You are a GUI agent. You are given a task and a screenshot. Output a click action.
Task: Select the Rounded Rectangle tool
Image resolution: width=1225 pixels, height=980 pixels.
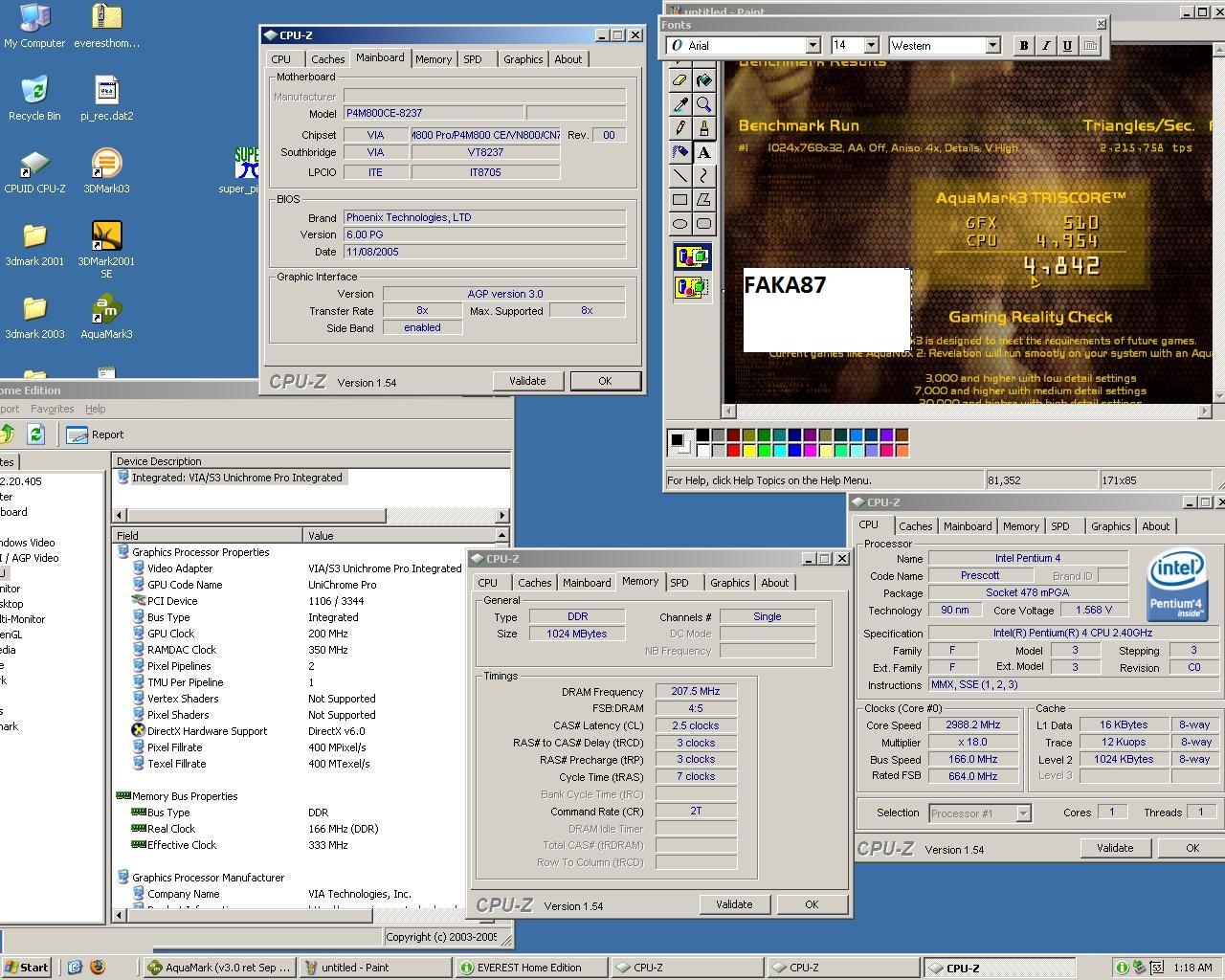(x=704, y=224)
